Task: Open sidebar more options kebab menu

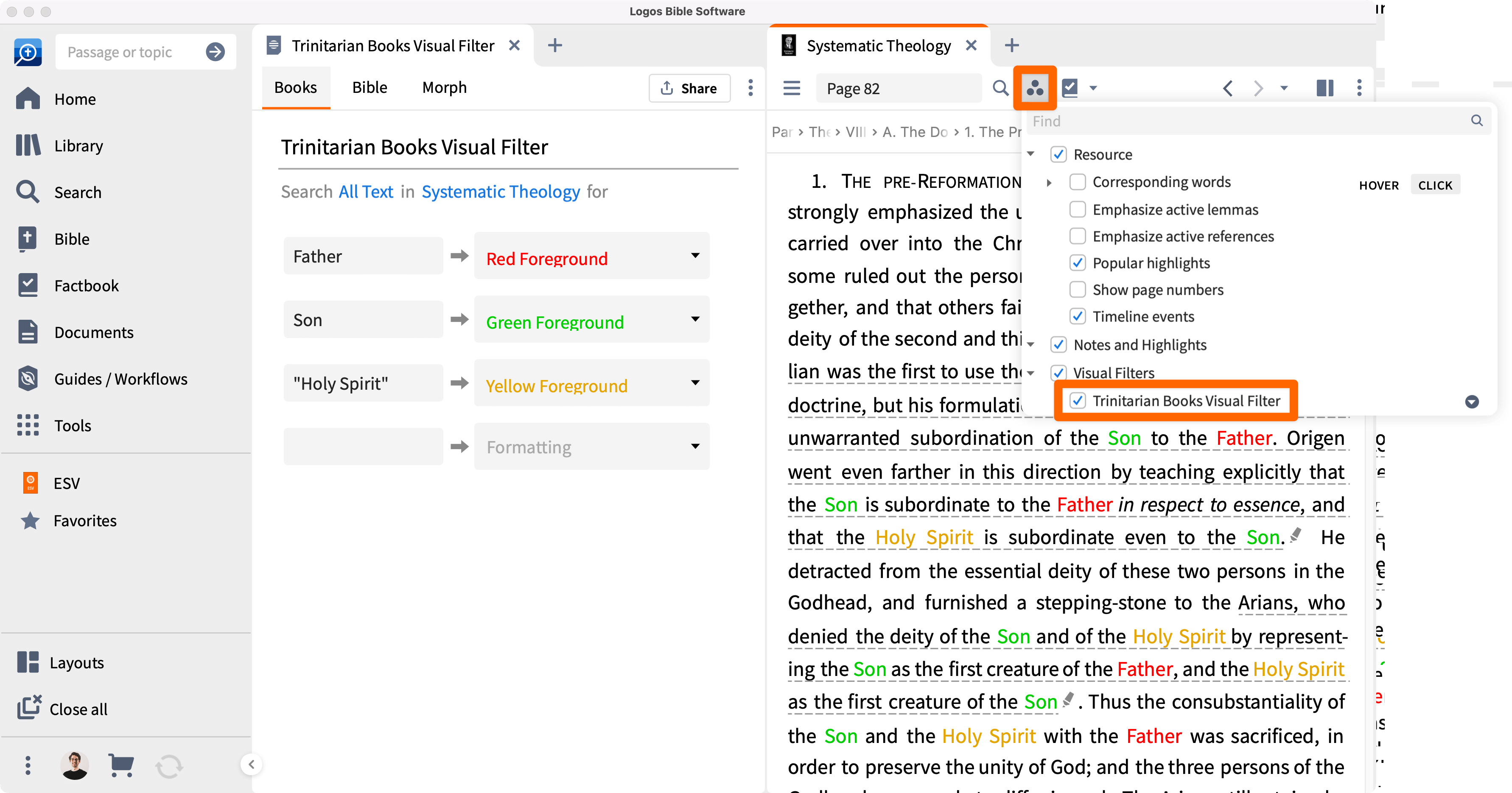Action: 28,765
